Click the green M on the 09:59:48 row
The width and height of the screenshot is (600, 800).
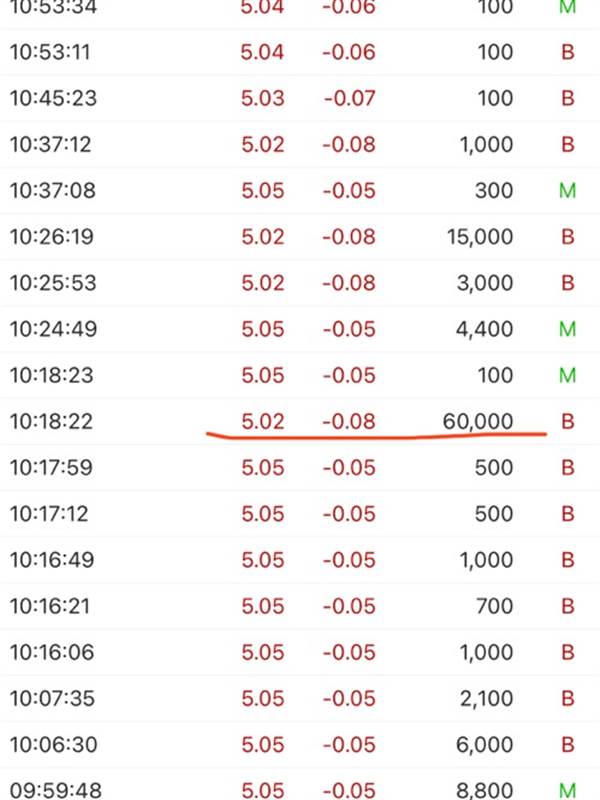(567, 791)
